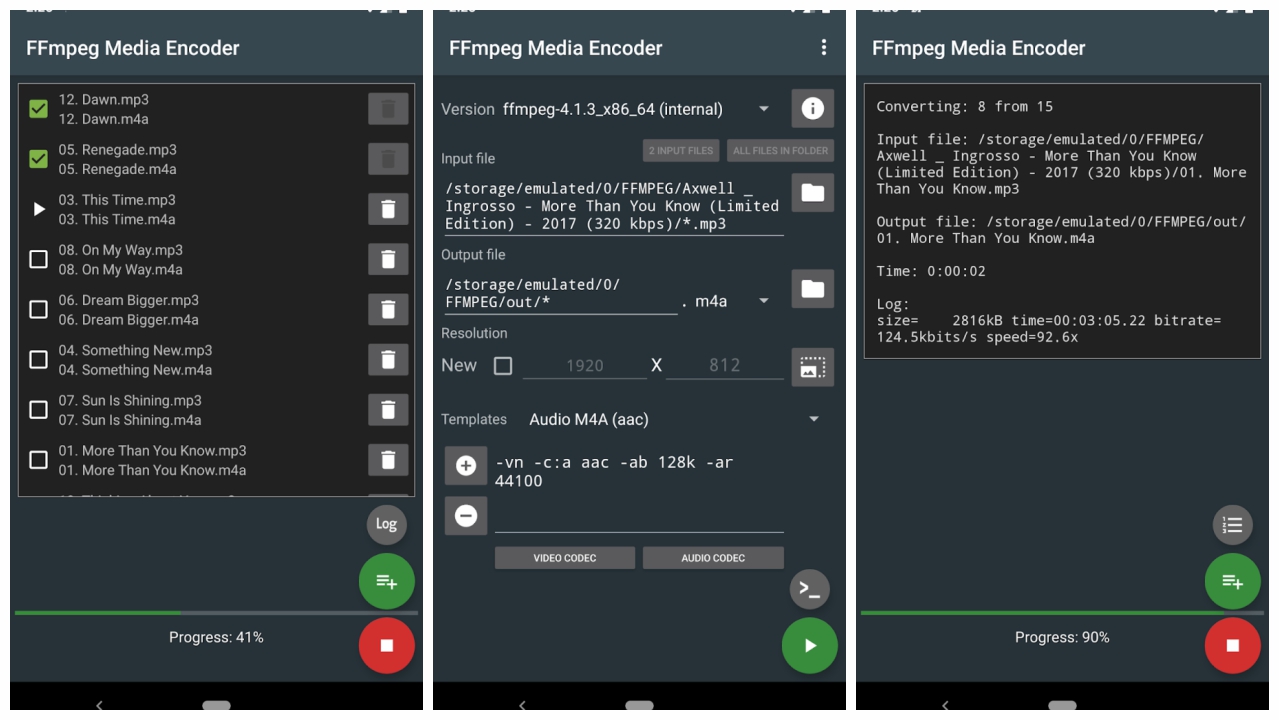
Task: Browse for output file folder
Action: (x=812, y=289)
